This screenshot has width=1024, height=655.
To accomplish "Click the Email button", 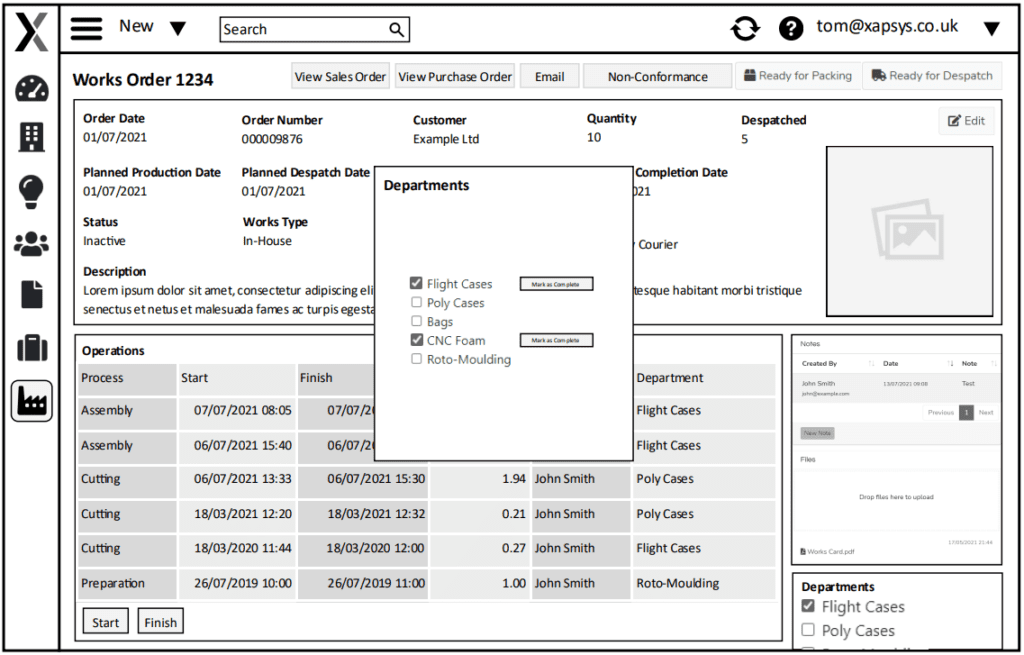I will 550,76.
